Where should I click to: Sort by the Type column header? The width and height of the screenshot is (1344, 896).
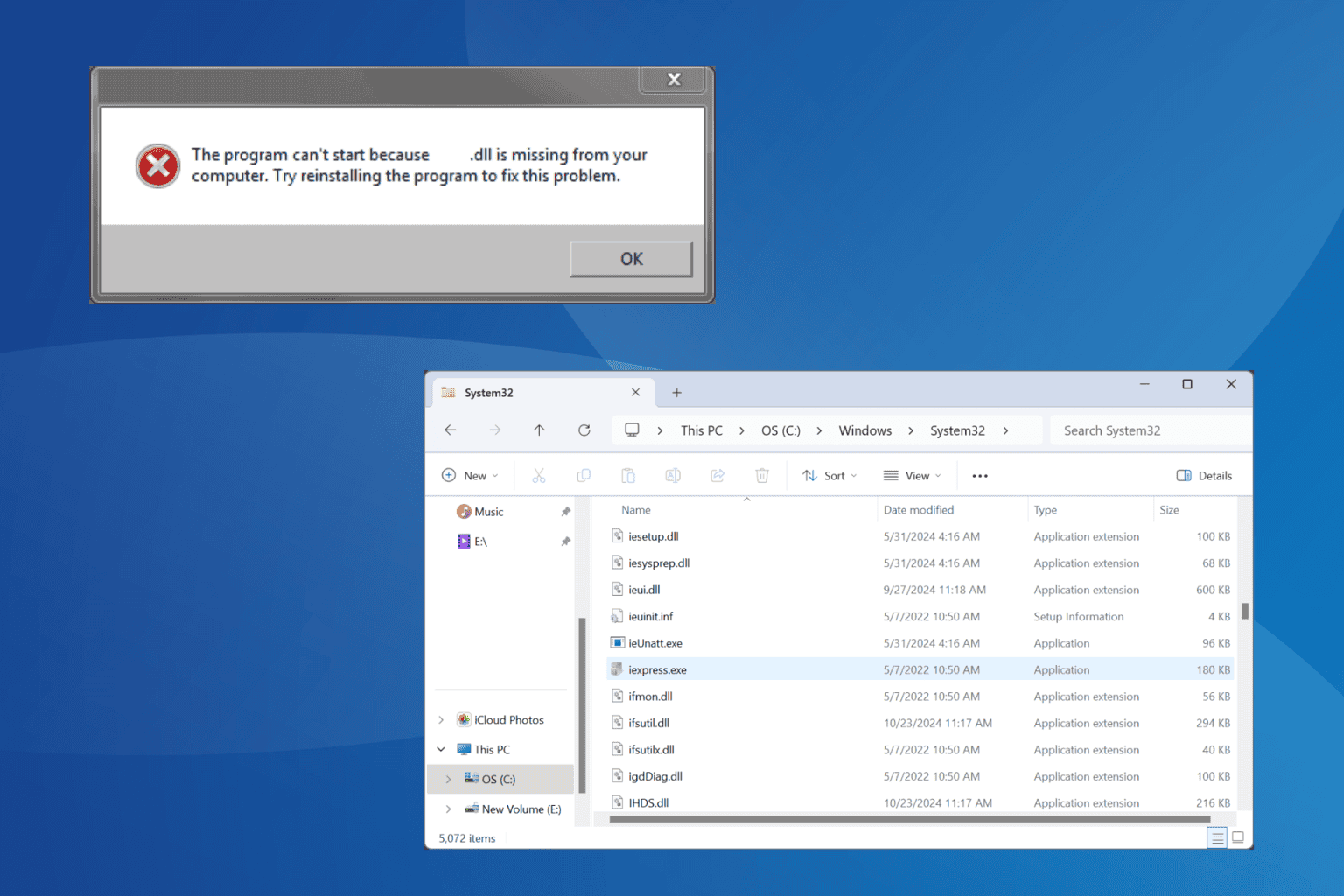(1045, 510)
